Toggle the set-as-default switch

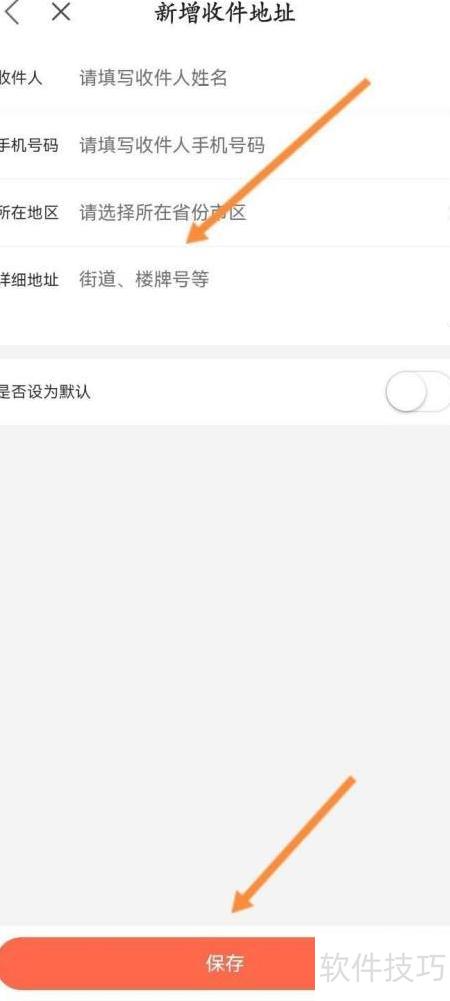click(417, 391)
